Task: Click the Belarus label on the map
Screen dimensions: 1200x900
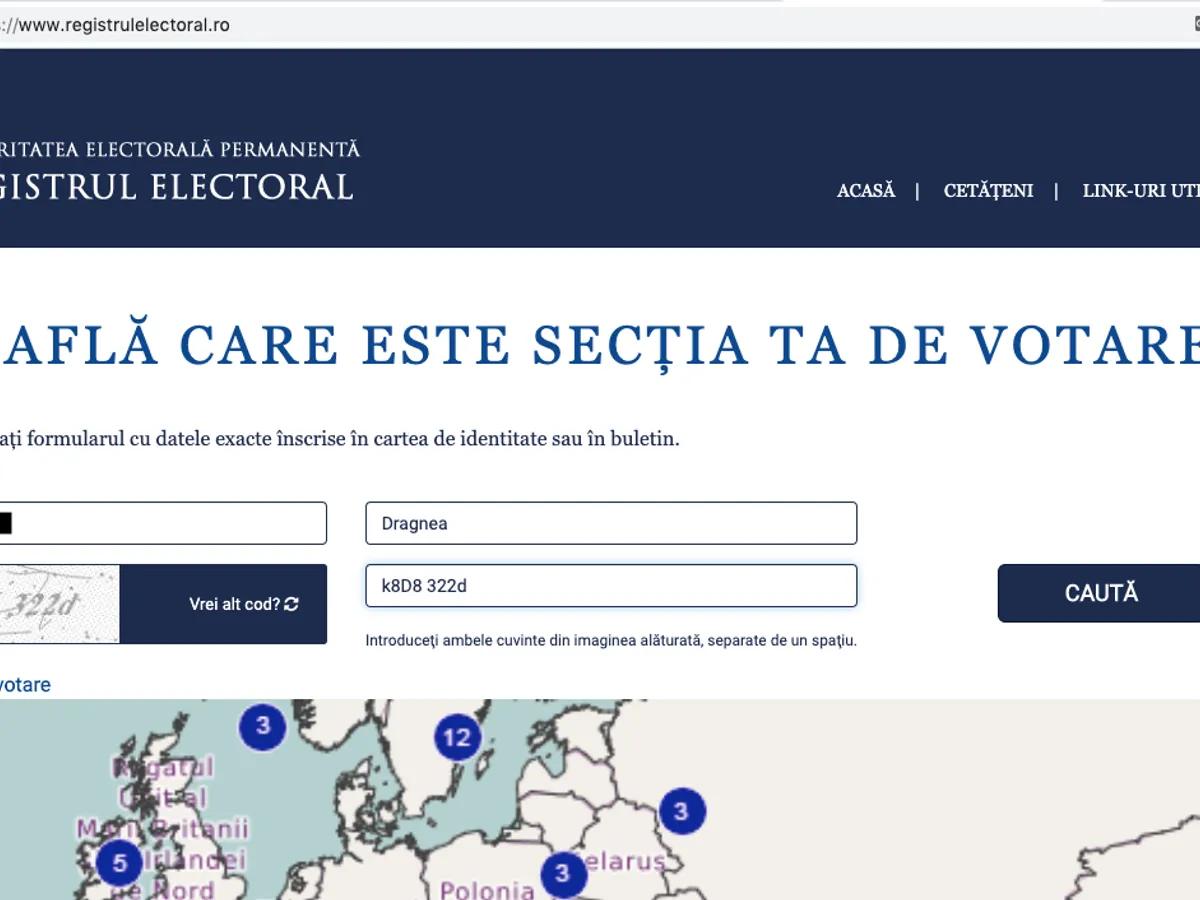Action: coord(624,862)
